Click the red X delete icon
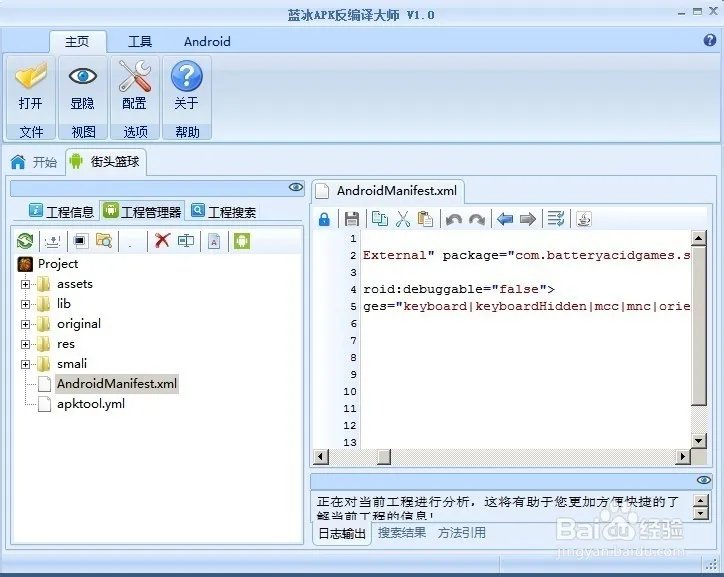724x577 pixels. point(162,241)
